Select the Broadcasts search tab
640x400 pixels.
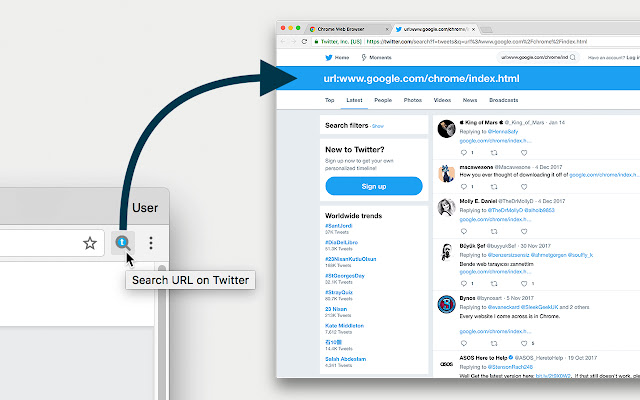(504, 100)
